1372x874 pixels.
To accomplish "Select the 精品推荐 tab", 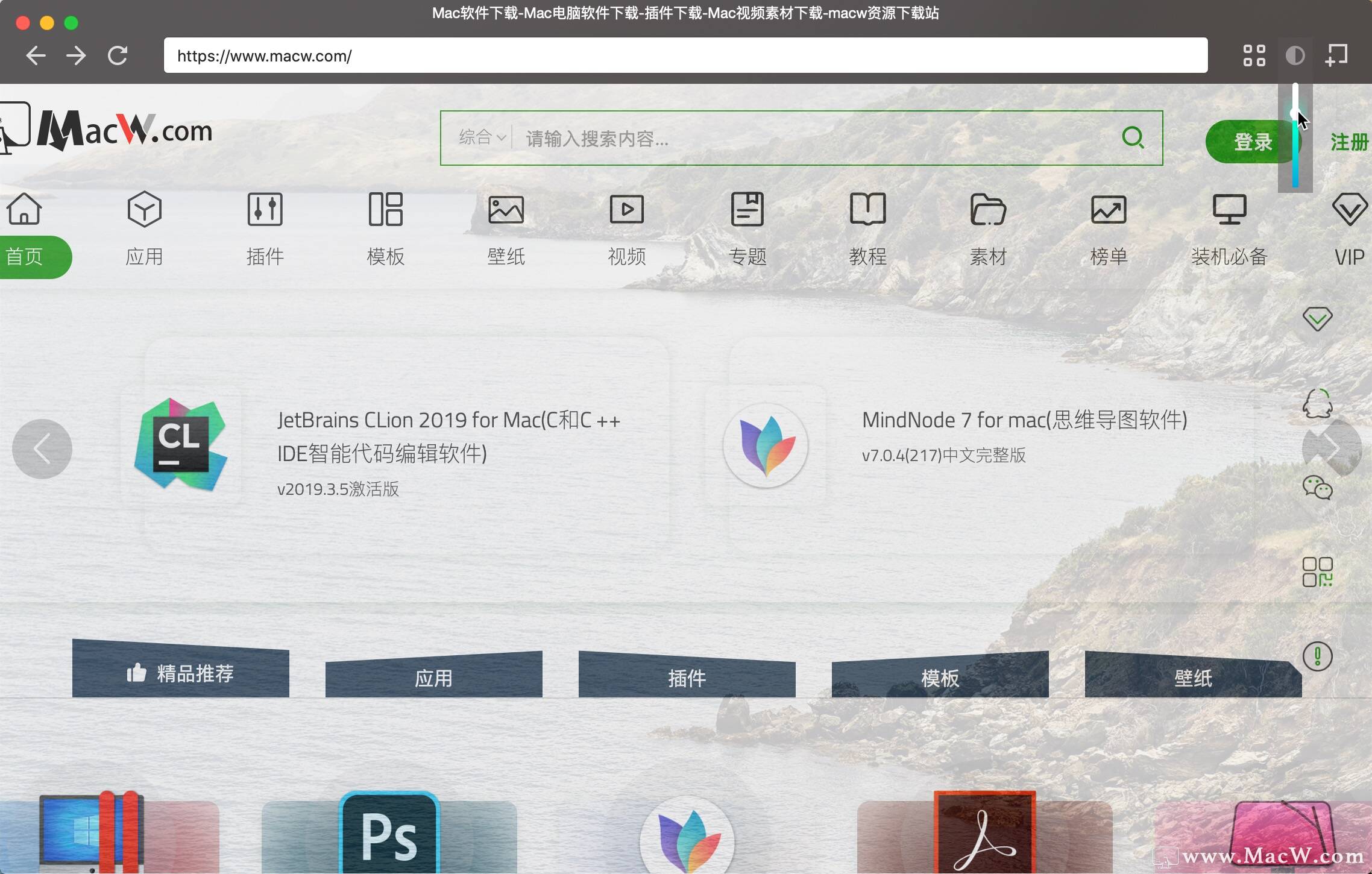I will coord(181,670).
